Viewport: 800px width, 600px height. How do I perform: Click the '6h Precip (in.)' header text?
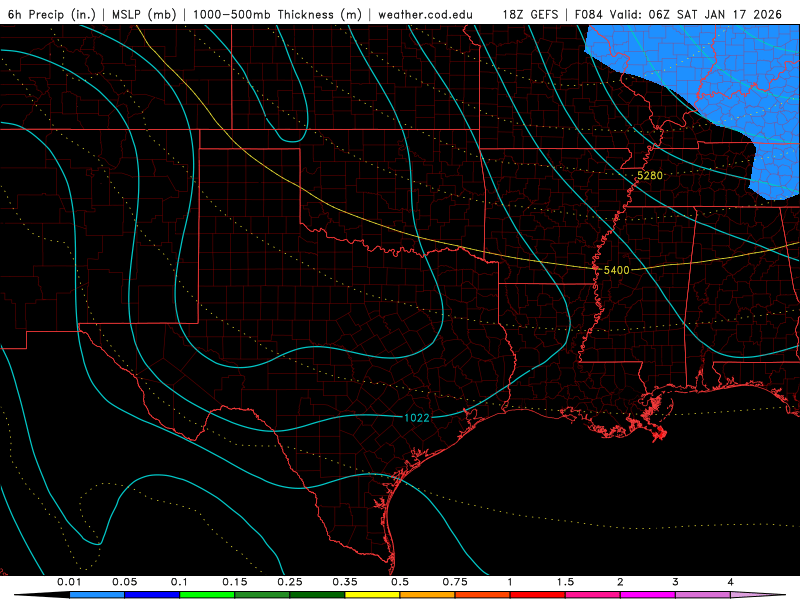52,14
